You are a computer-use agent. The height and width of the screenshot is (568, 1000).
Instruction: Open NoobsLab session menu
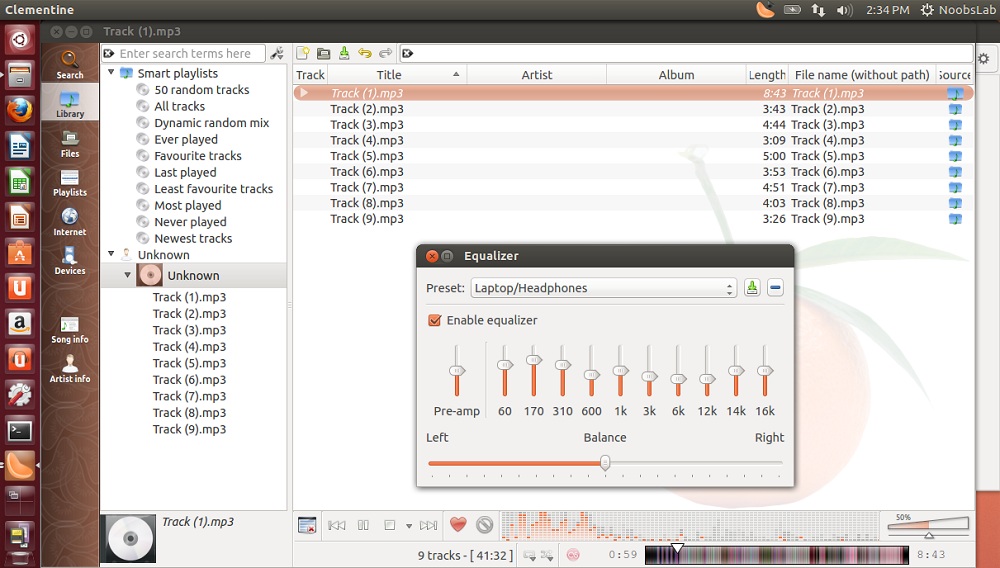coord(957,10)
